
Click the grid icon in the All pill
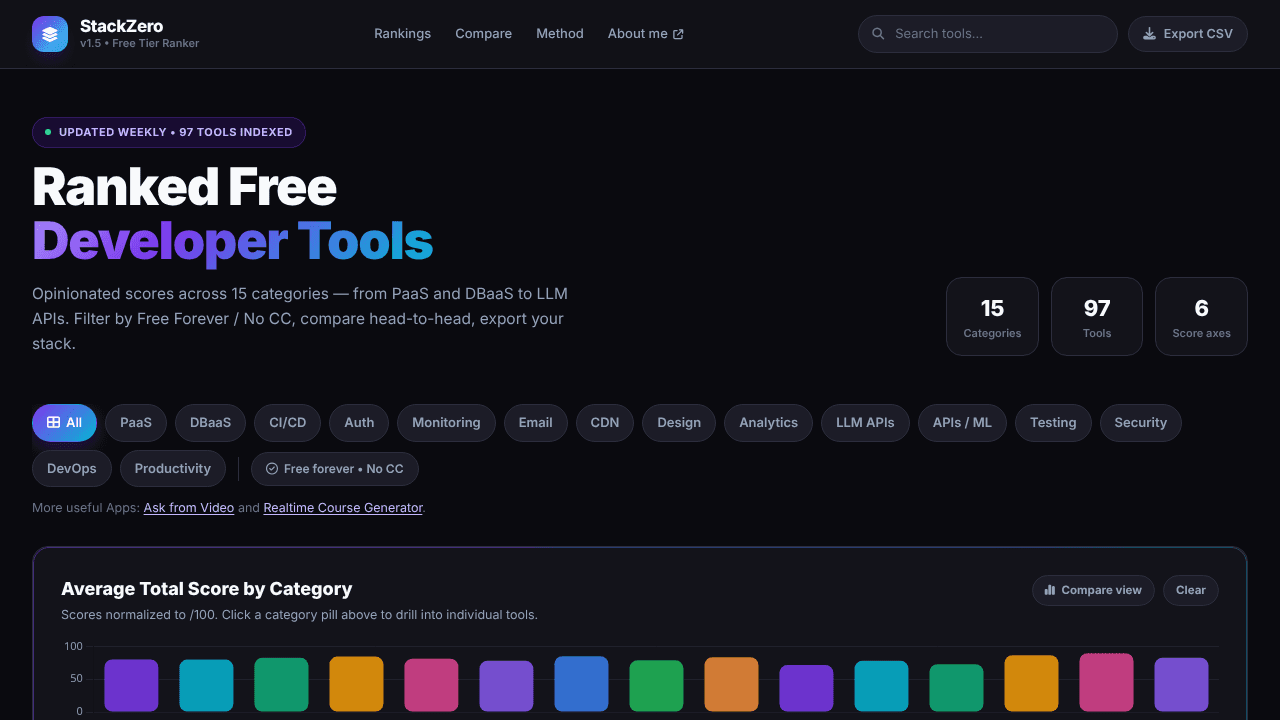[54, 423]
